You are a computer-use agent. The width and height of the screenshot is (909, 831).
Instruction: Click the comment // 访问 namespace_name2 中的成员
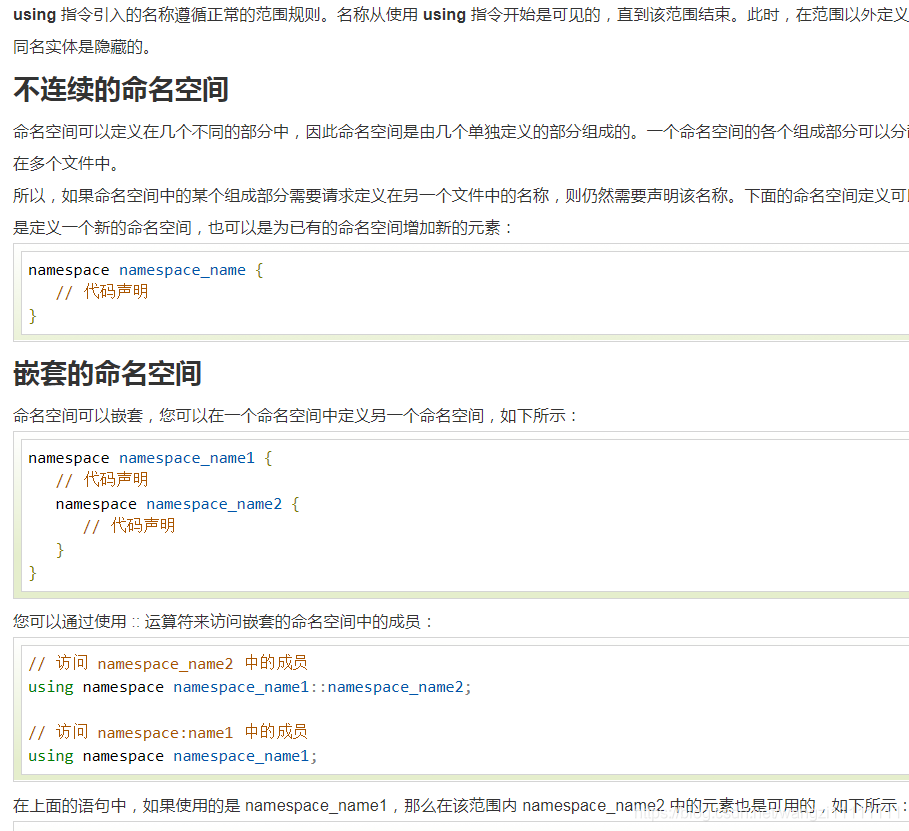pos(168,663)
